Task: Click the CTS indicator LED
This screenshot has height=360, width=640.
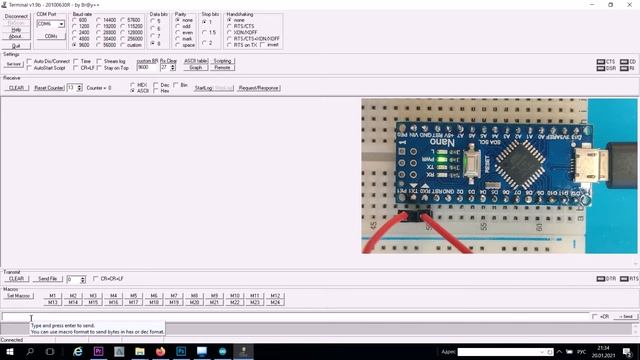Action: [600, 62]
